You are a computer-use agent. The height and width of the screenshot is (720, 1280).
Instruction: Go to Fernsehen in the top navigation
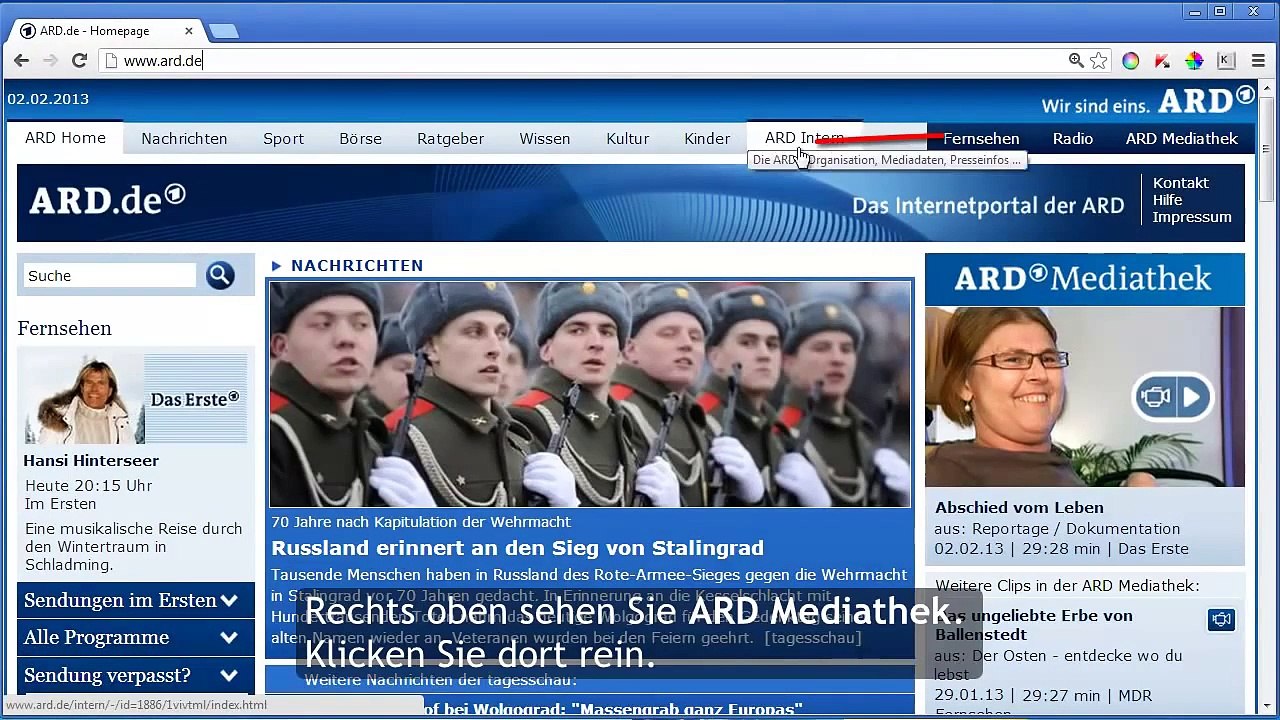coord(981,139)
